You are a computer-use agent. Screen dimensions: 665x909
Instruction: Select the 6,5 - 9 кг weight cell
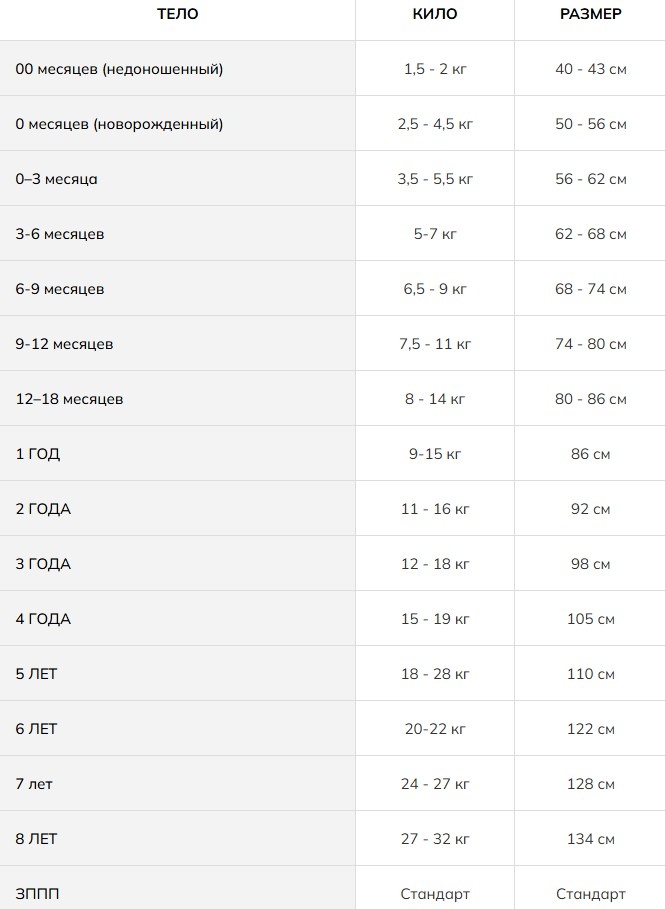coord(435,289)
